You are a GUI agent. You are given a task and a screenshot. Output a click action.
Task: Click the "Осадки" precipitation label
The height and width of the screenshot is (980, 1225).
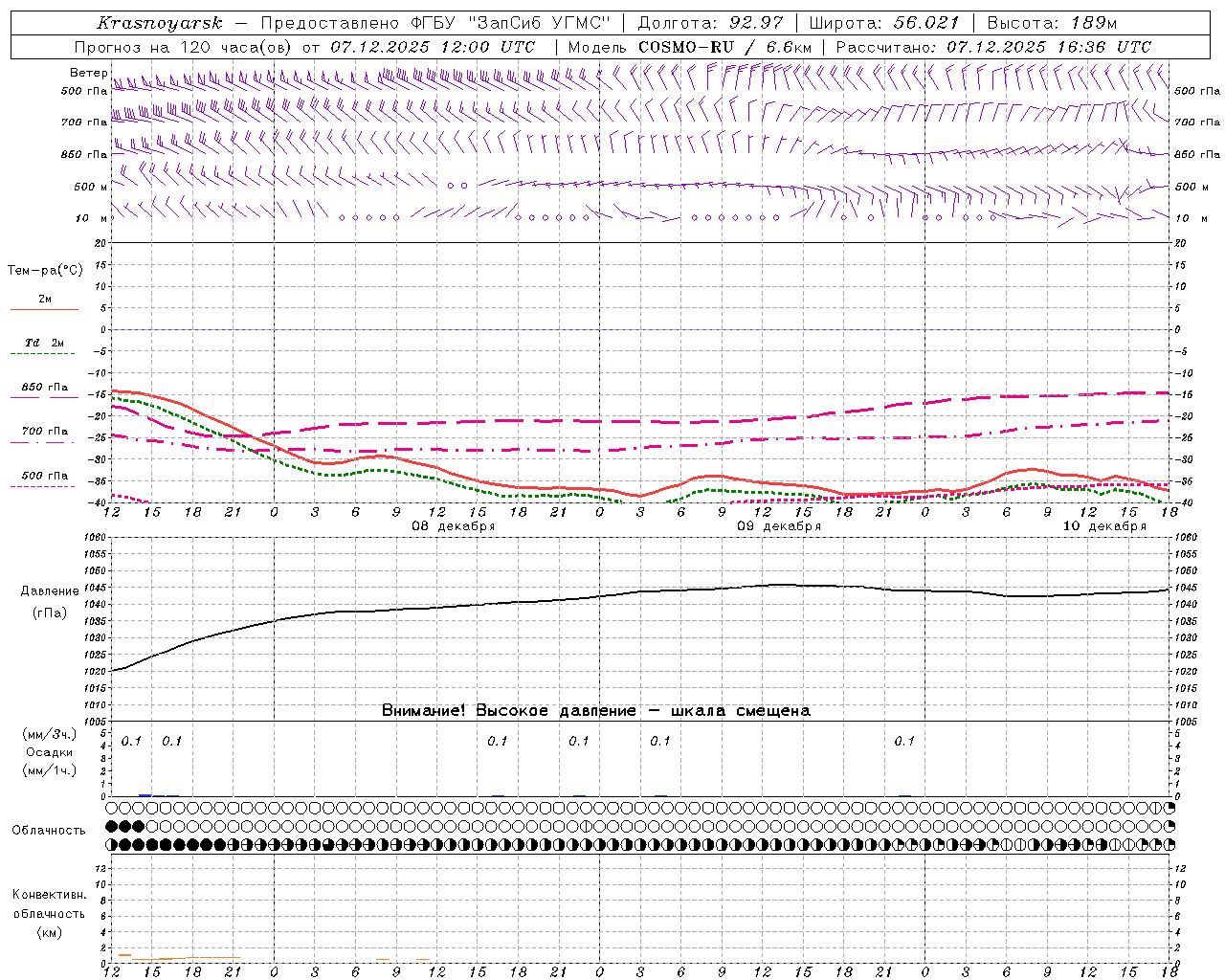(49, 752)
